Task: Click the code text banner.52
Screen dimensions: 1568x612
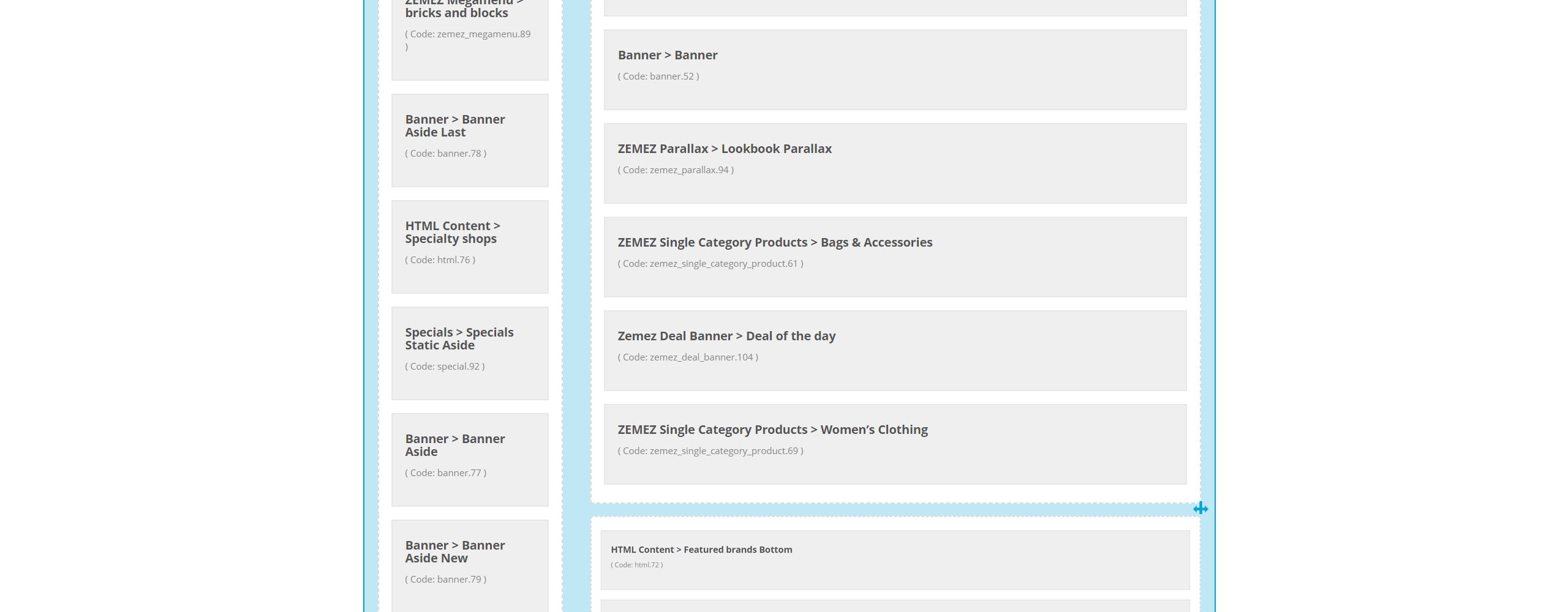Action: 658,76
